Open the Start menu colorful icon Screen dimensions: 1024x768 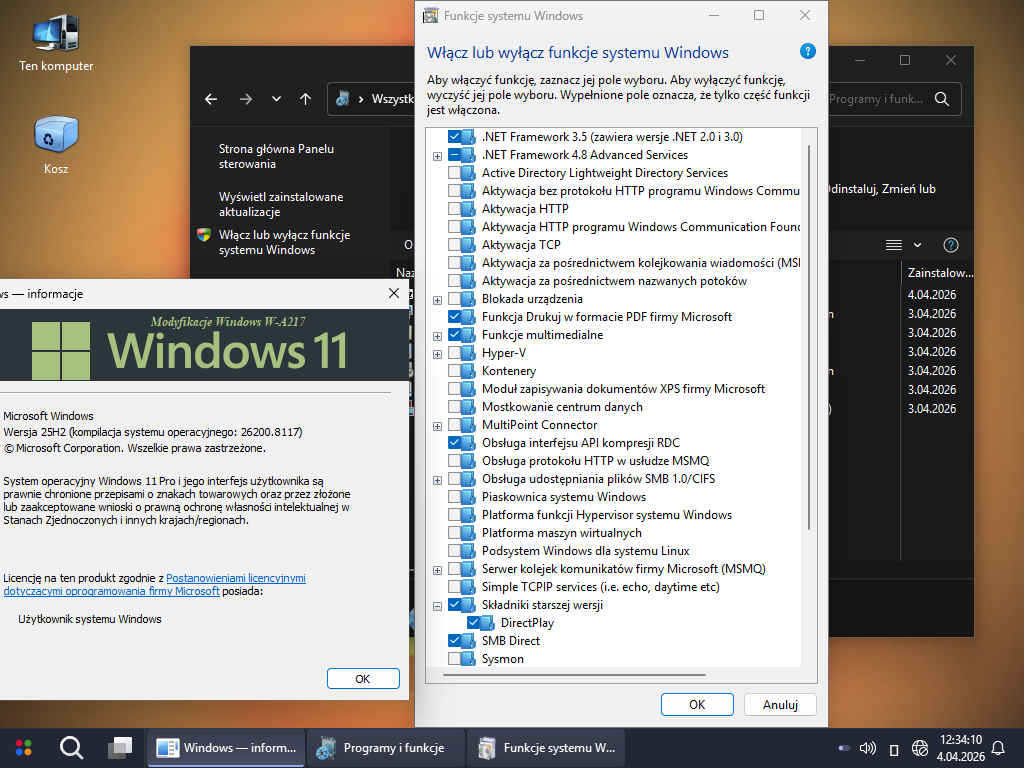23,747
